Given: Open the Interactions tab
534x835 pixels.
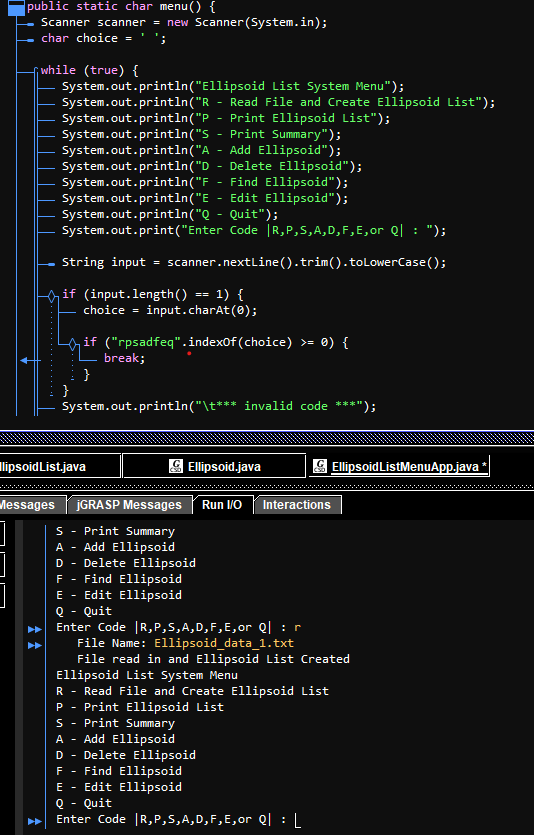Looking at the screenshot, I should click(297, 504).
